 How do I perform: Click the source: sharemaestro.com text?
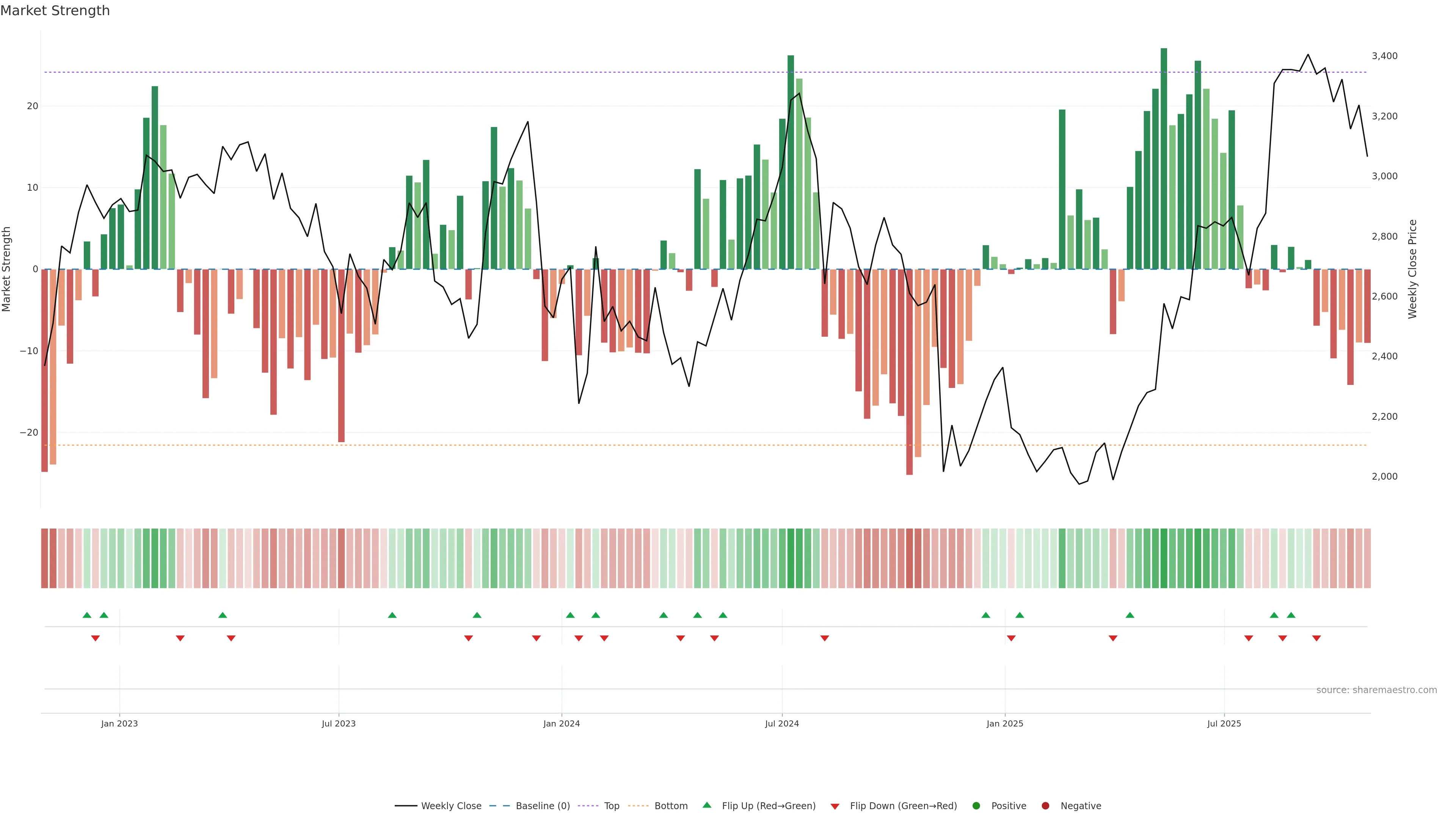click(x=1376, y=690)
